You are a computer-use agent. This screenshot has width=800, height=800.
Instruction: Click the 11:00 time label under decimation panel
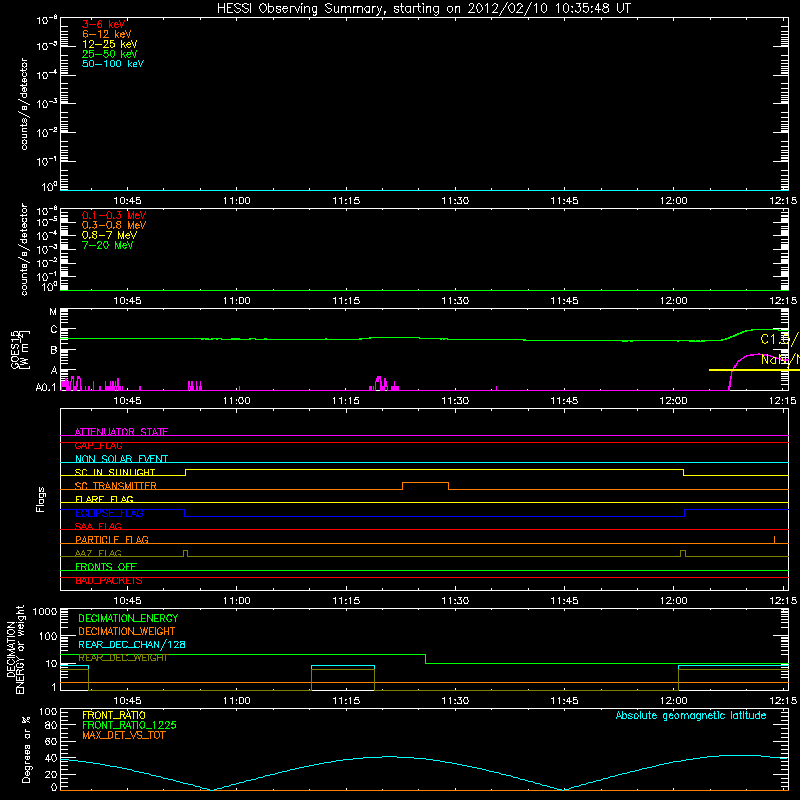click(x=237, y=701)
